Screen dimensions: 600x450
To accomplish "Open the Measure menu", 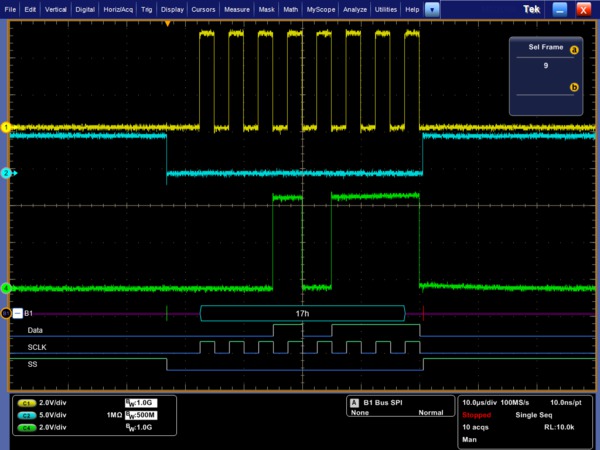I will [x=237, y=9].
